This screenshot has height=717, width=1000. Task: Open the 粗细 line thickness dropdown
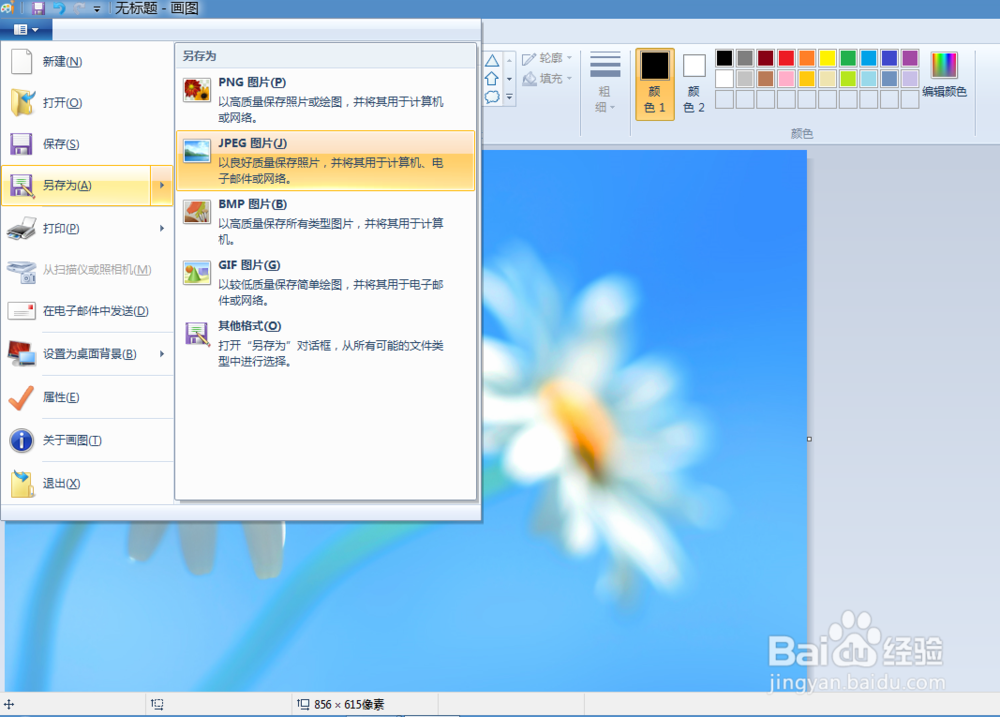(605, 82)
